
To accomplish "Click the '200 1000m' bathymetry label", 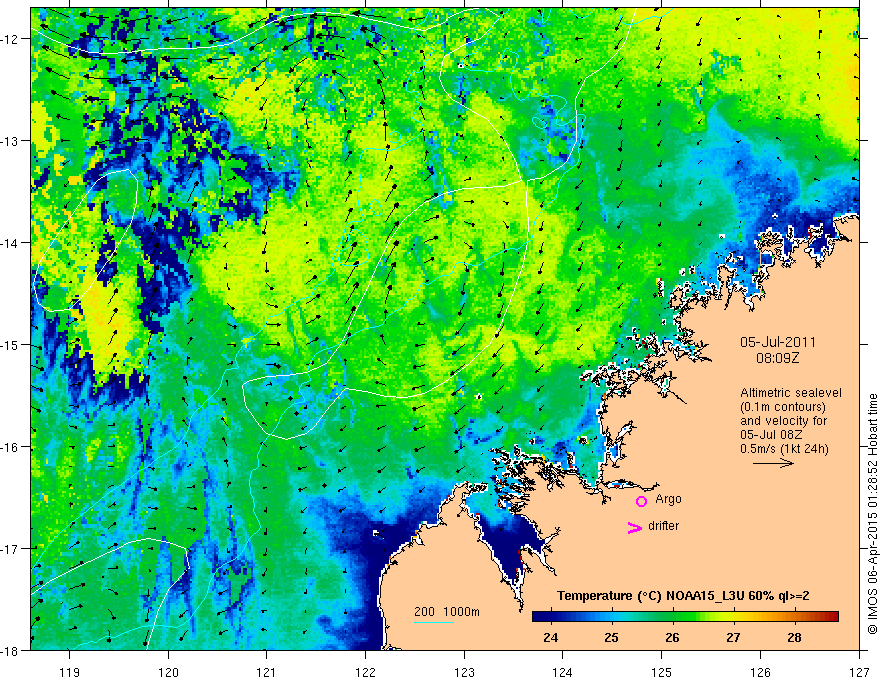I will pyautogui.click(x=447, y=612).
